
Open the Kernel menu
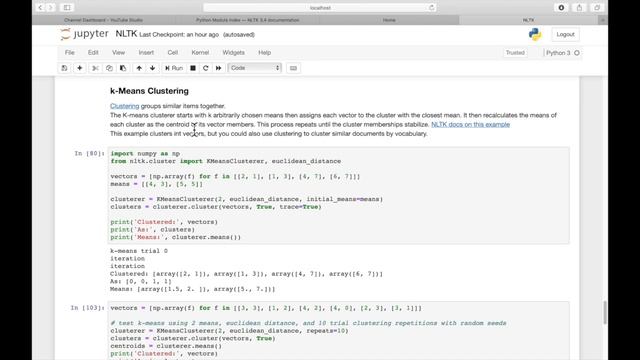pyautogui.click(x=200, y=53)
